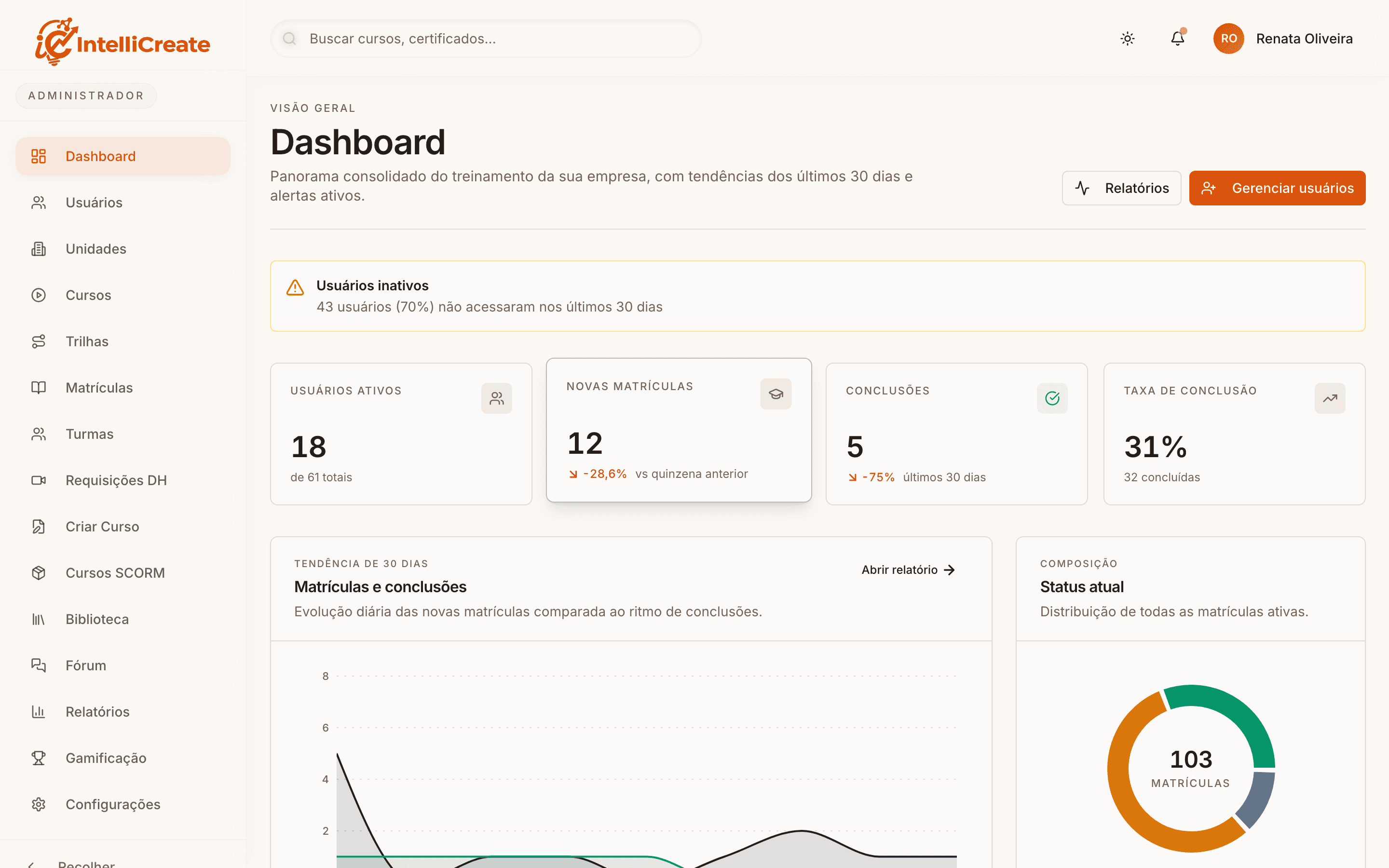Click the 103 Matrículas donut center

pos(1191,768)
